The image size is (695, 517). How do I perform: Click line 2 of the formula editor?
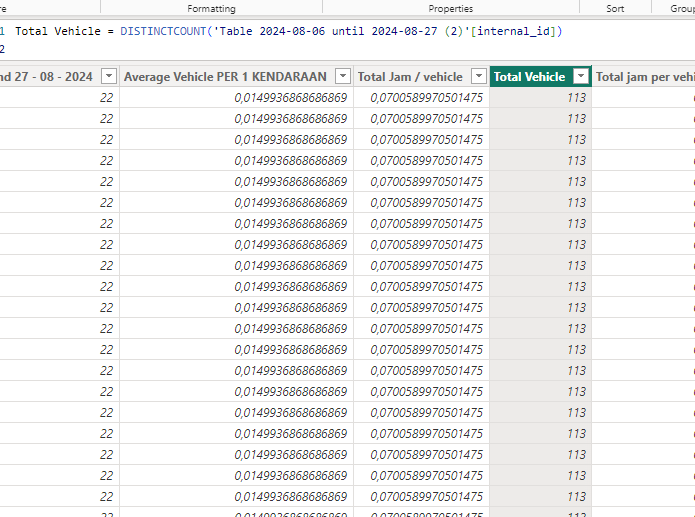click(x=348, y=49)
